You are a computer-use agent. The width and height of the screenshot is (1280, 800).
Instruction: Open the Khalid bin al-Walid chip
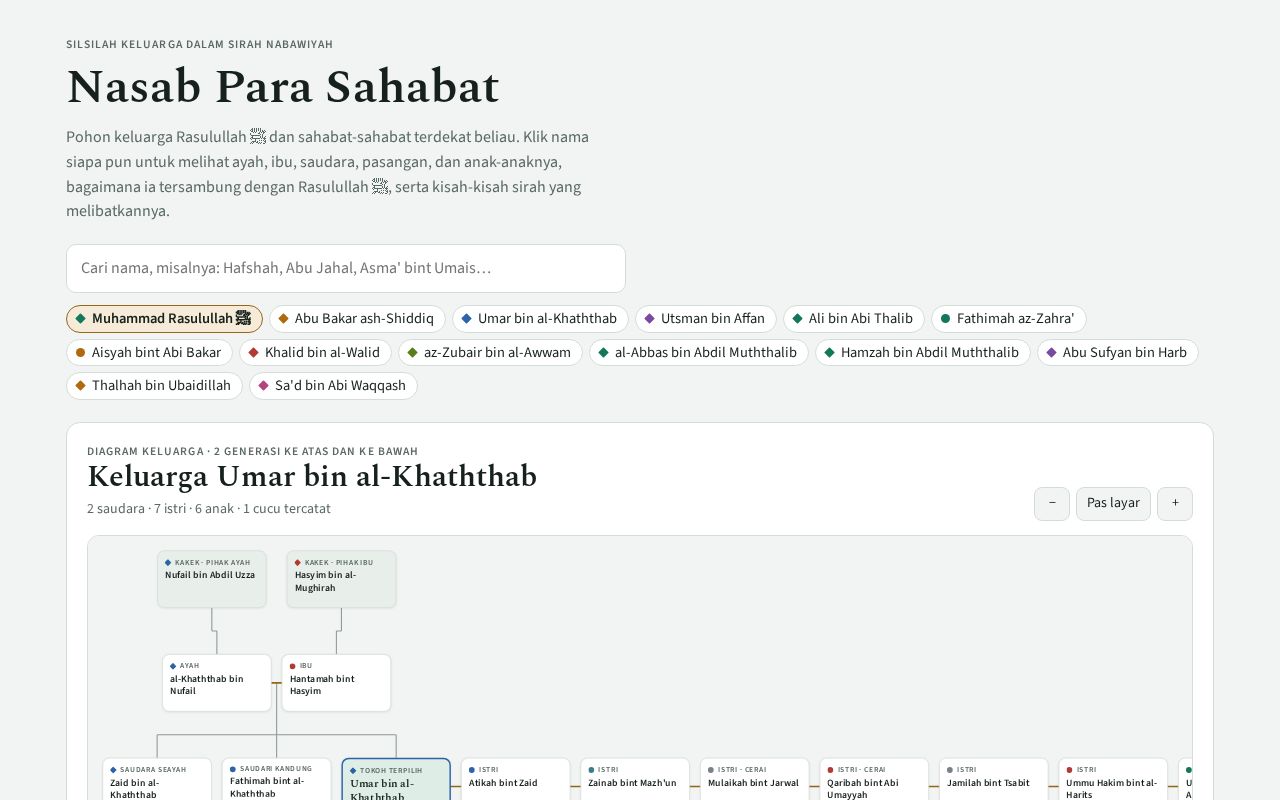[315, 352]
